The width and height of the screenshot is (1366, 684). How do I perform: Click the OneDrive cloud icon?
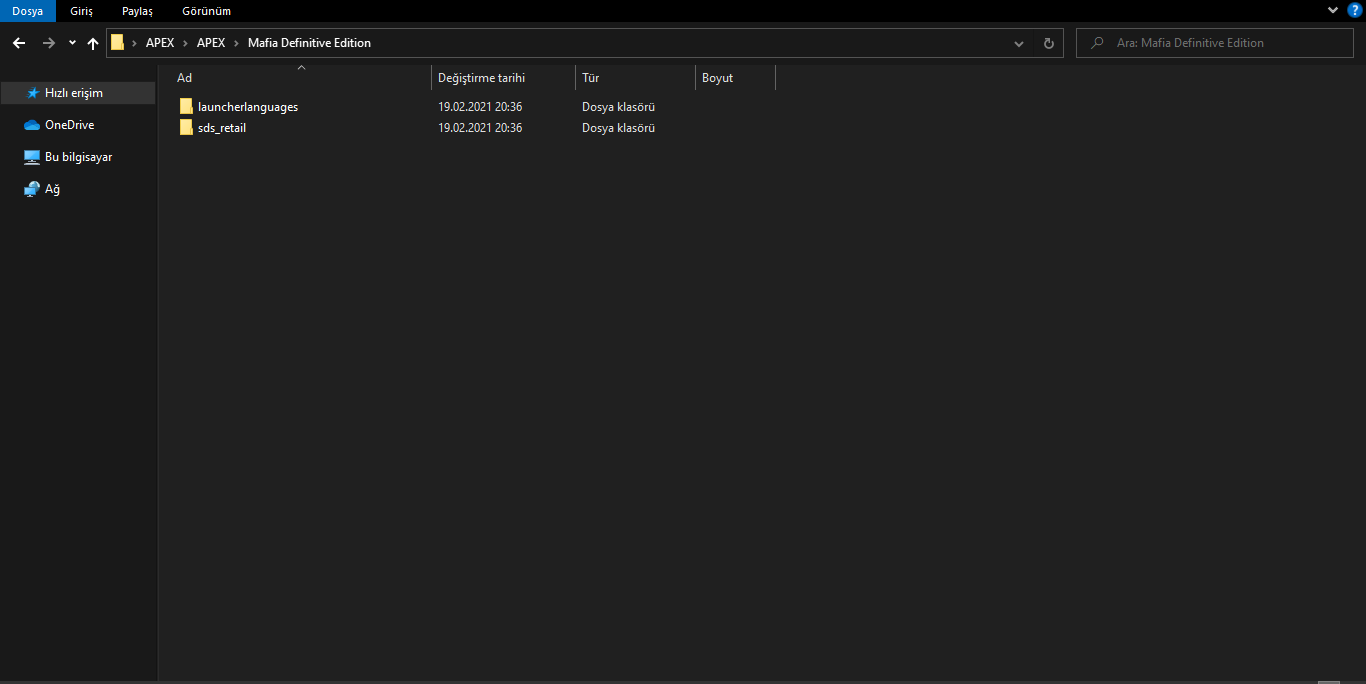pyautogui.click(x=32, y=125)
